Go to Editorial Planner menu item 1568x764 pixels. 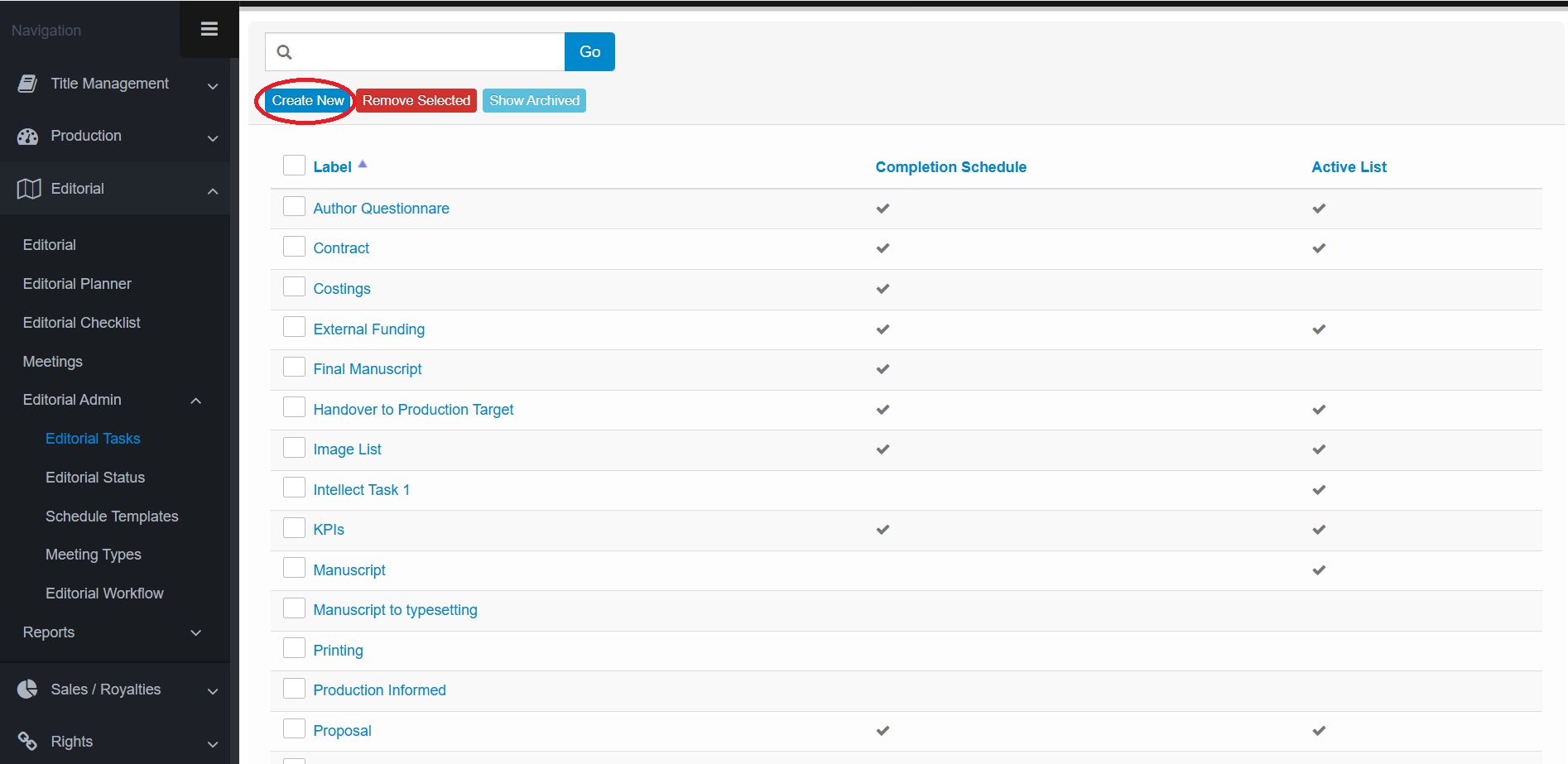tap(77, 284)
